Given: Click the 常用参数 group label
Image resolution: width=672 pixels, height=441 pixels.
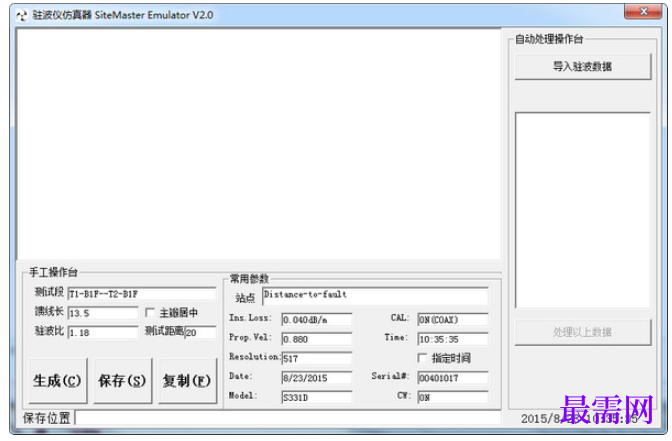Looking at the screenshot, I should pyautogui.click(x=249, y=279).
